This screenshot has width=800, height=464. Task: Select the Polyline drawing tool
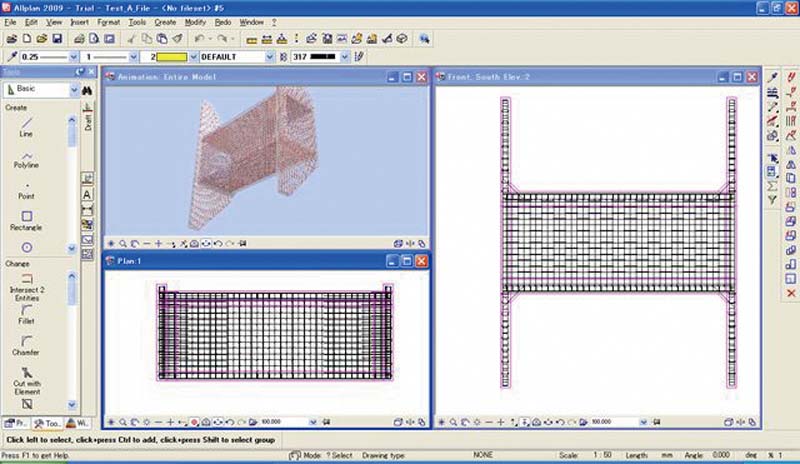[27, 160]
